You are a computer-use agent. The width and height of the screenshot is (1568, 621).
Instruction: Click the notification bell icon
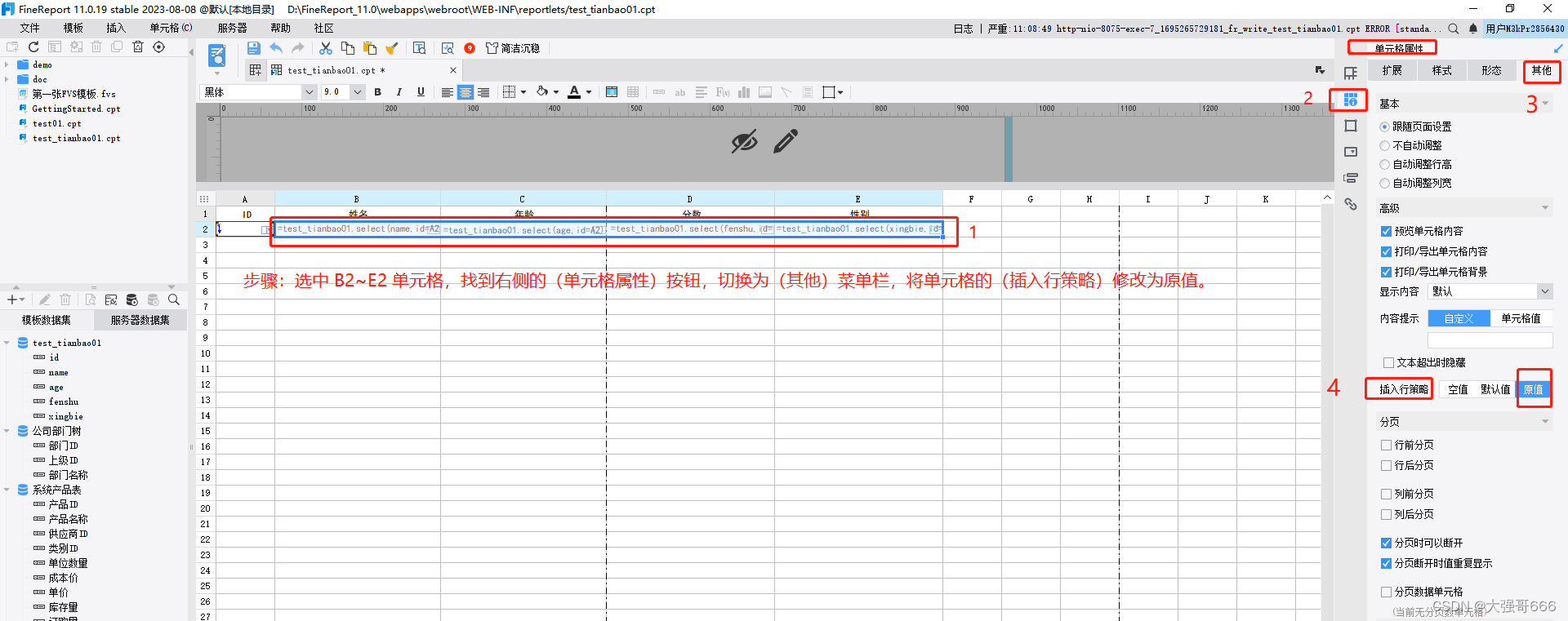tap(1473, 29)
